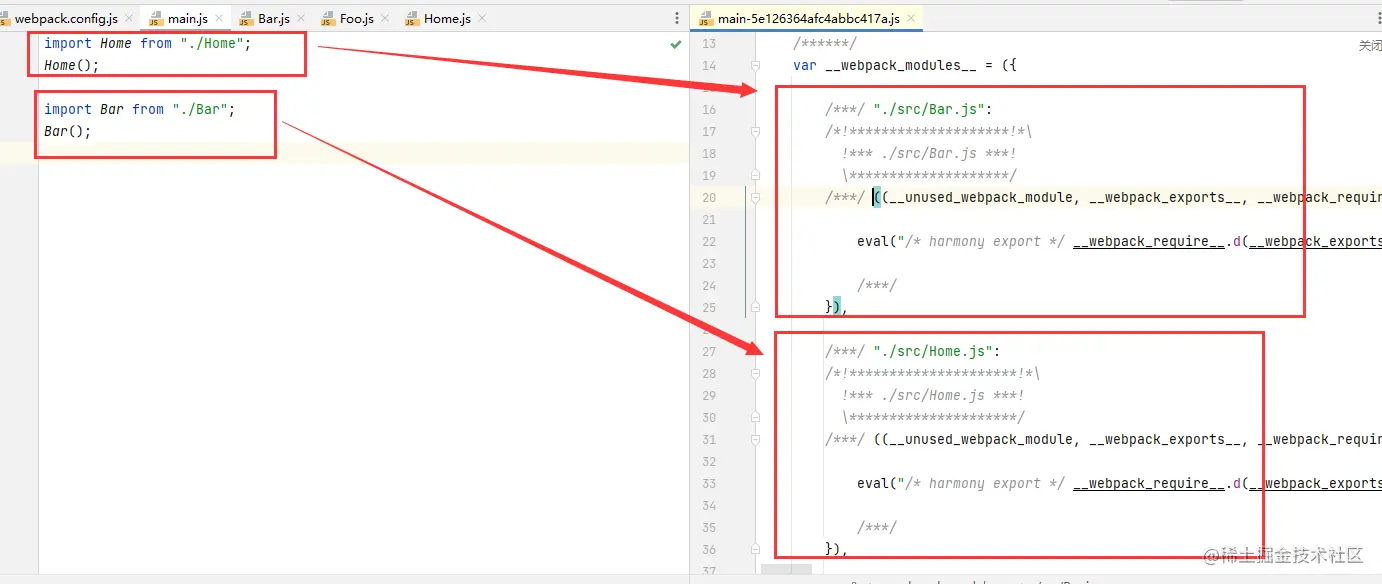Image resolution: width=1382 pixels, height=584 pixels.
Task: Click the '!*** ./src/Bar.js ***!' comment
Action: (929, 154)
